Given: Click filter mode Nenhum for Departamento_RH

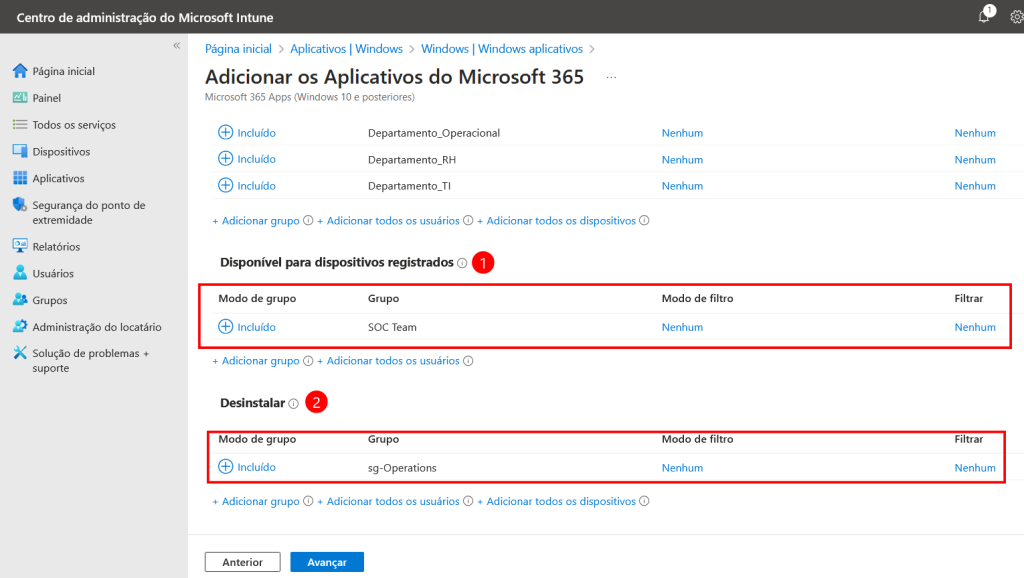Looking at the screenshot, I should 682,159.
